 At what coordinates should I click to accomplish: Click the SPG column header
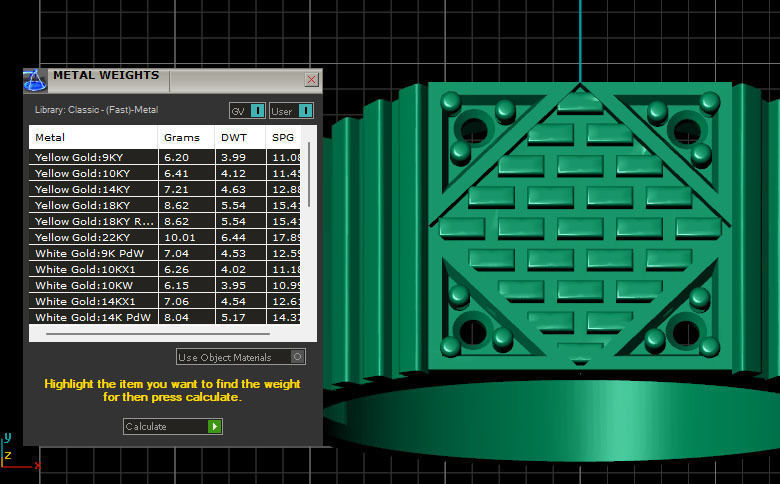click(x=283, y=138)
